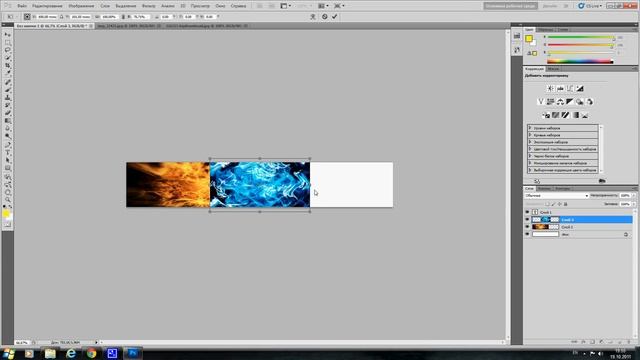Click the Дизайн workspace button
This screenshot has width=640, height=360.
(550, 6)
